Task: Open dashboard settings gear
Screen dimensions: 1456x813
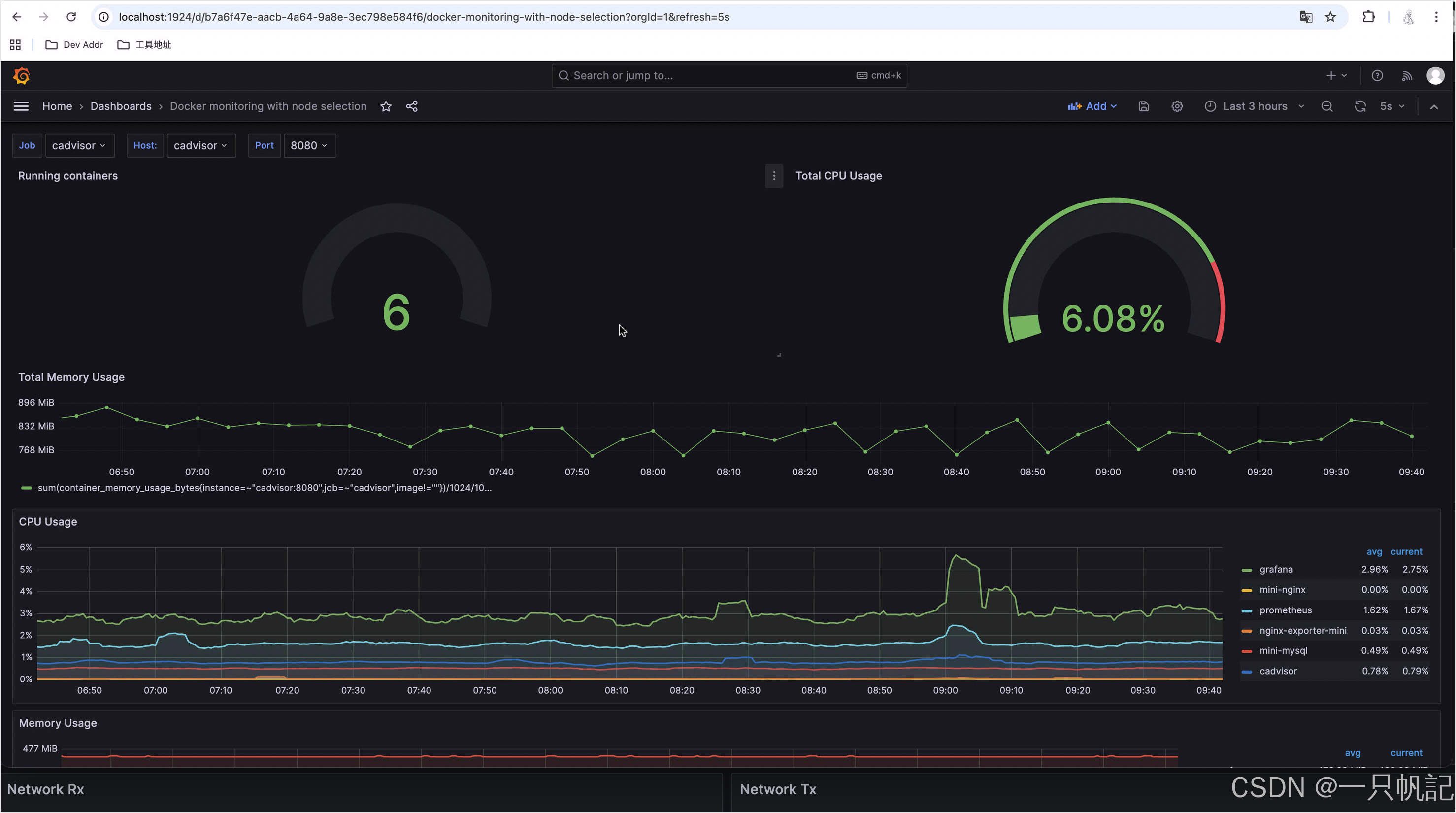Action: (x=1177, y=106)
